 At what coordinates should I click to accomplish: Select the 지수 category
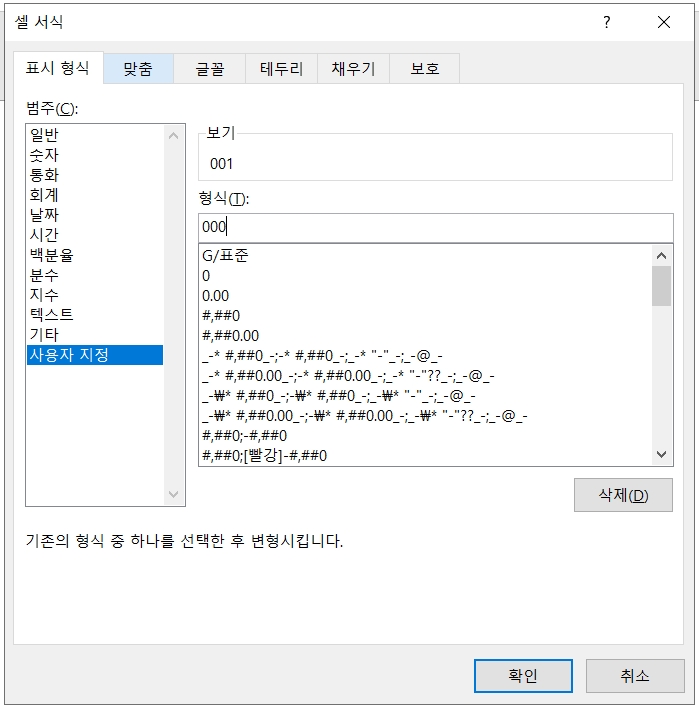tap(95, 295)
